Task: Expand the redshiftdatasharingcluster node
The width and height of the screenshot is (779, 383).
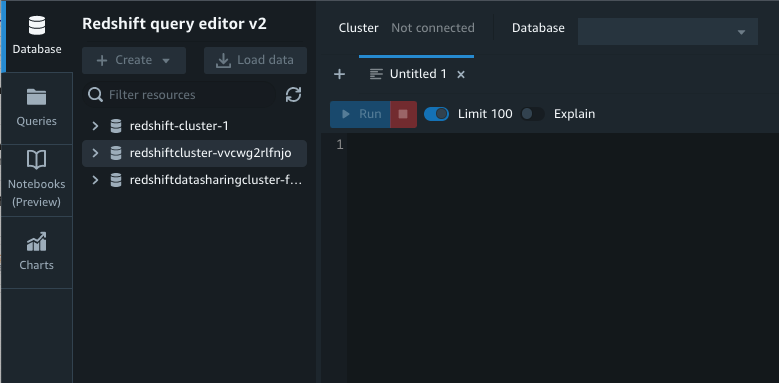Action: tap(95, 180)
